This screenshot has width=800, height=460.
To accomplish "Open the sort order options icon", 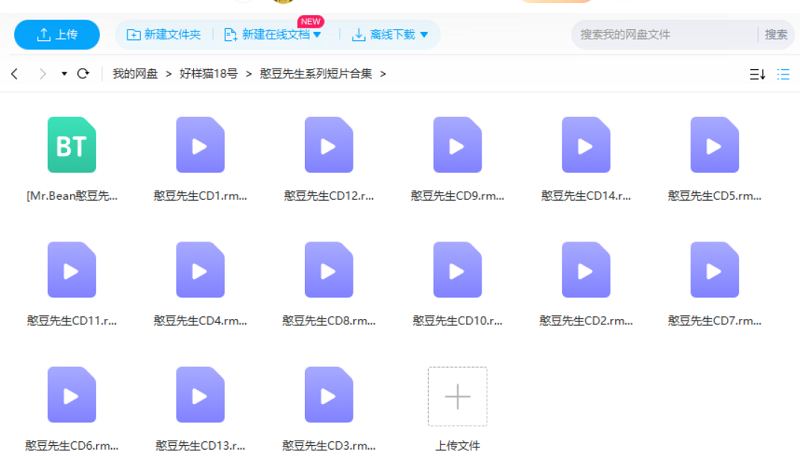I will point(757,74).
